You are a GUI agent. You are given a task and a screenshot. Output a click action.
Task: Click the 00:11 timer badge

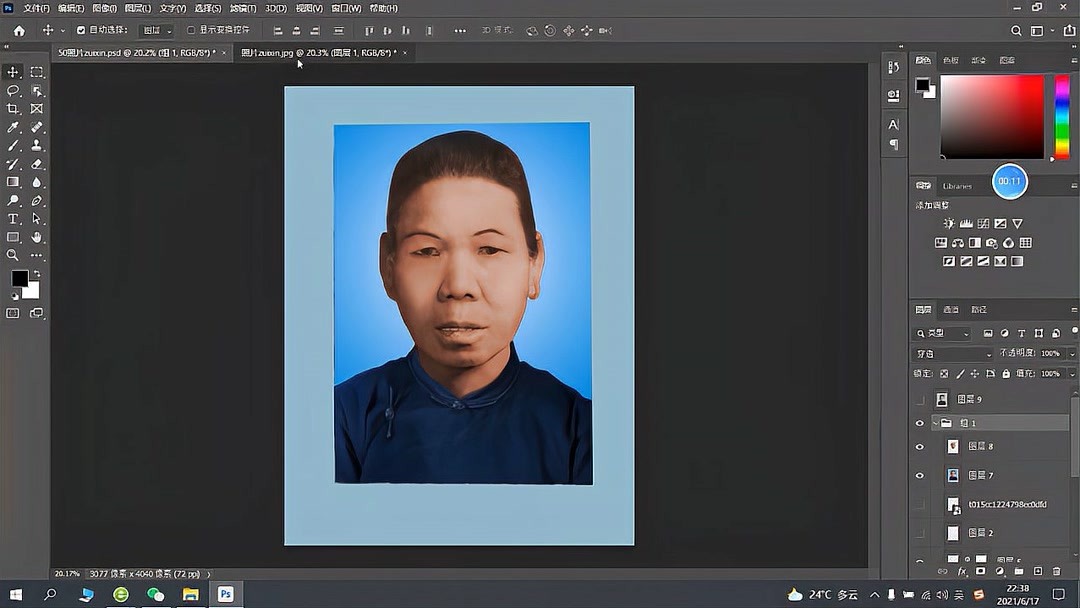1009,181
